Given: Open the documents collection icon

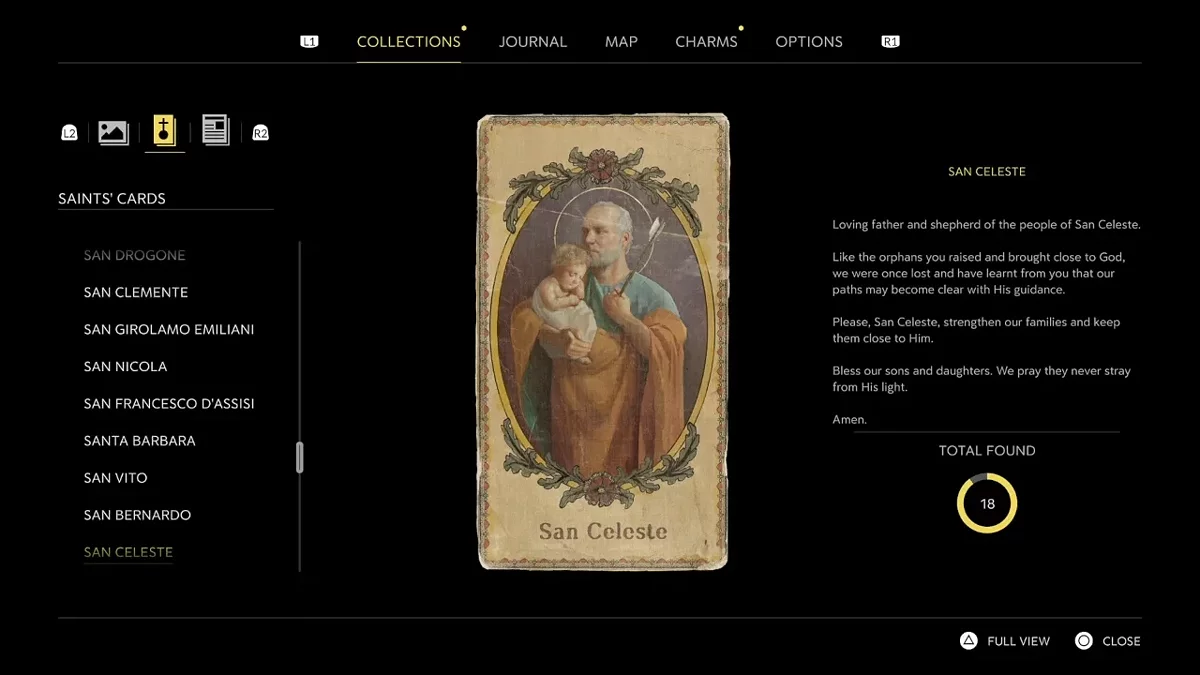Looking at the screenshot, I should [215, 130].
